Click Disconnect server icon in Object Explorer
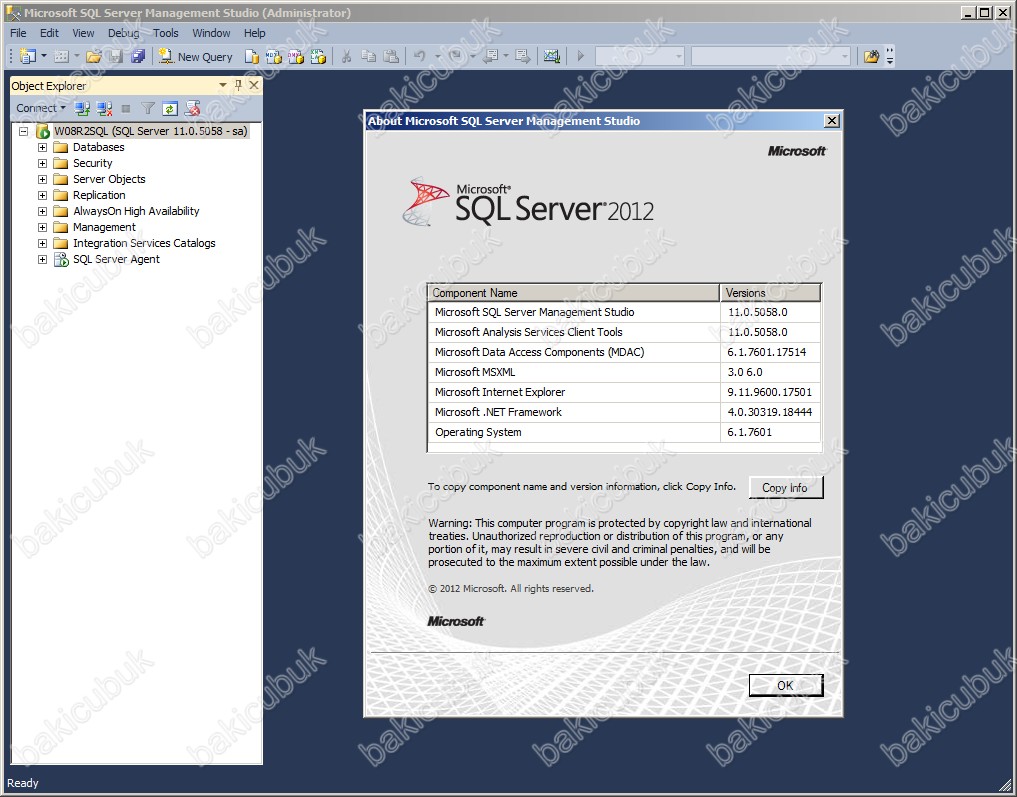 pos(104,108)
